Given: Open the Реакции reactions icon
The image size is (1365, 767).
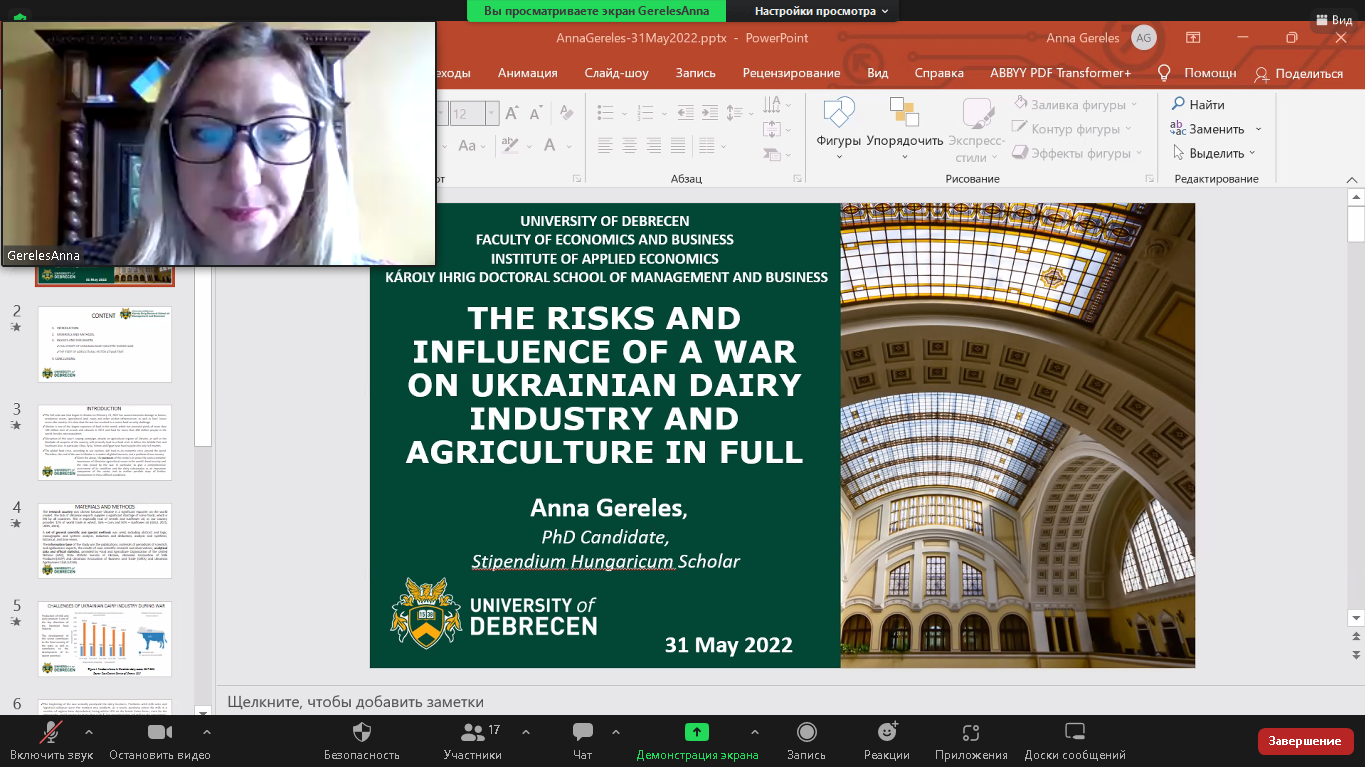Looking at the screenshot, I should [x=886, y=732].
